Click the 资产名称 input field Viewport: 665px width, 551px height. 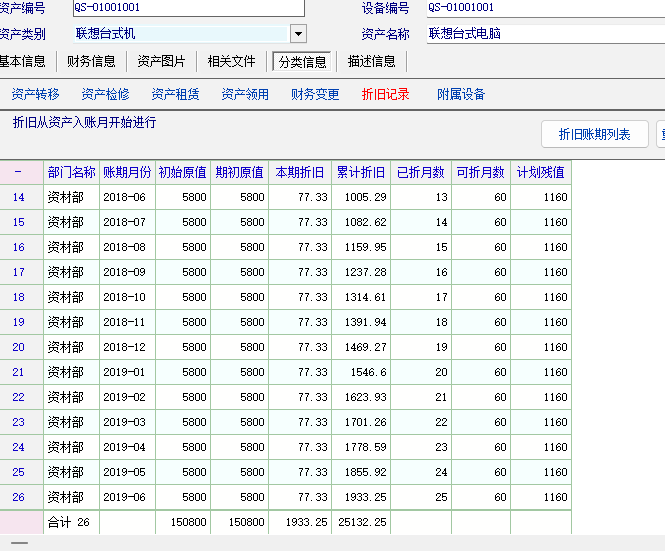[x=545, y=34]
